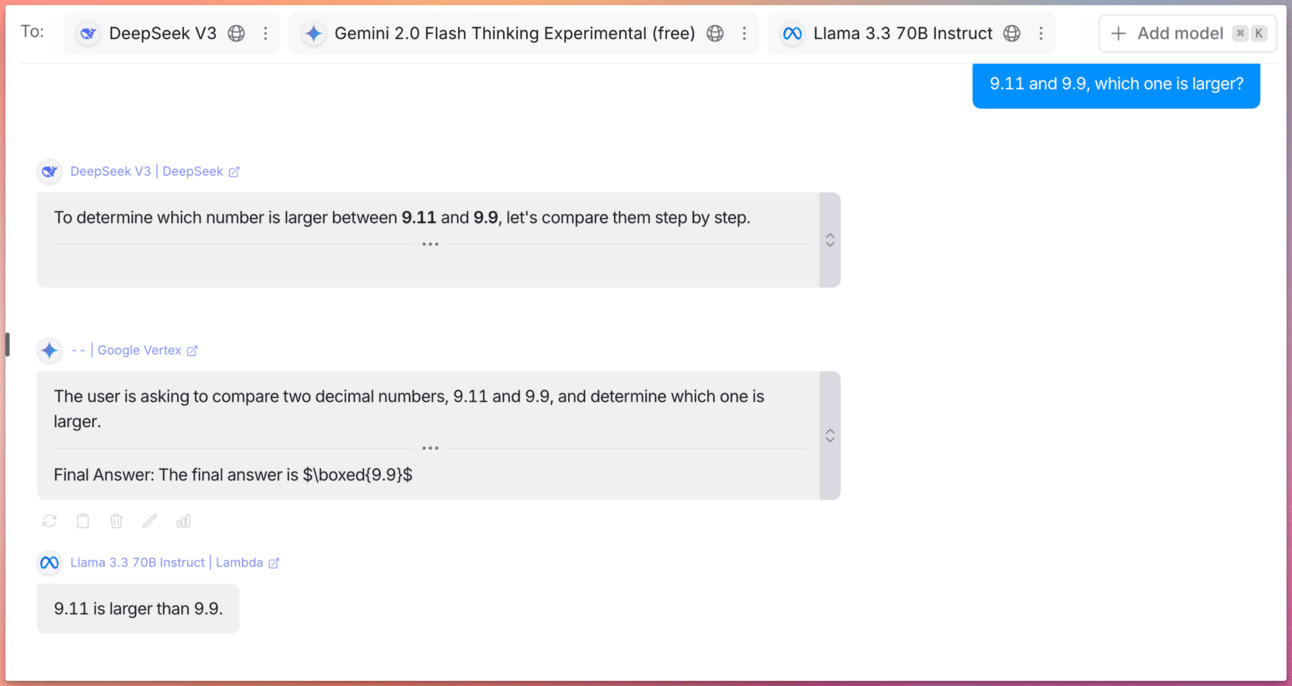Select the Llama 3.3 70B Instruct chip
Viewport: 1292px width, 686px height.
coord(911,33)
